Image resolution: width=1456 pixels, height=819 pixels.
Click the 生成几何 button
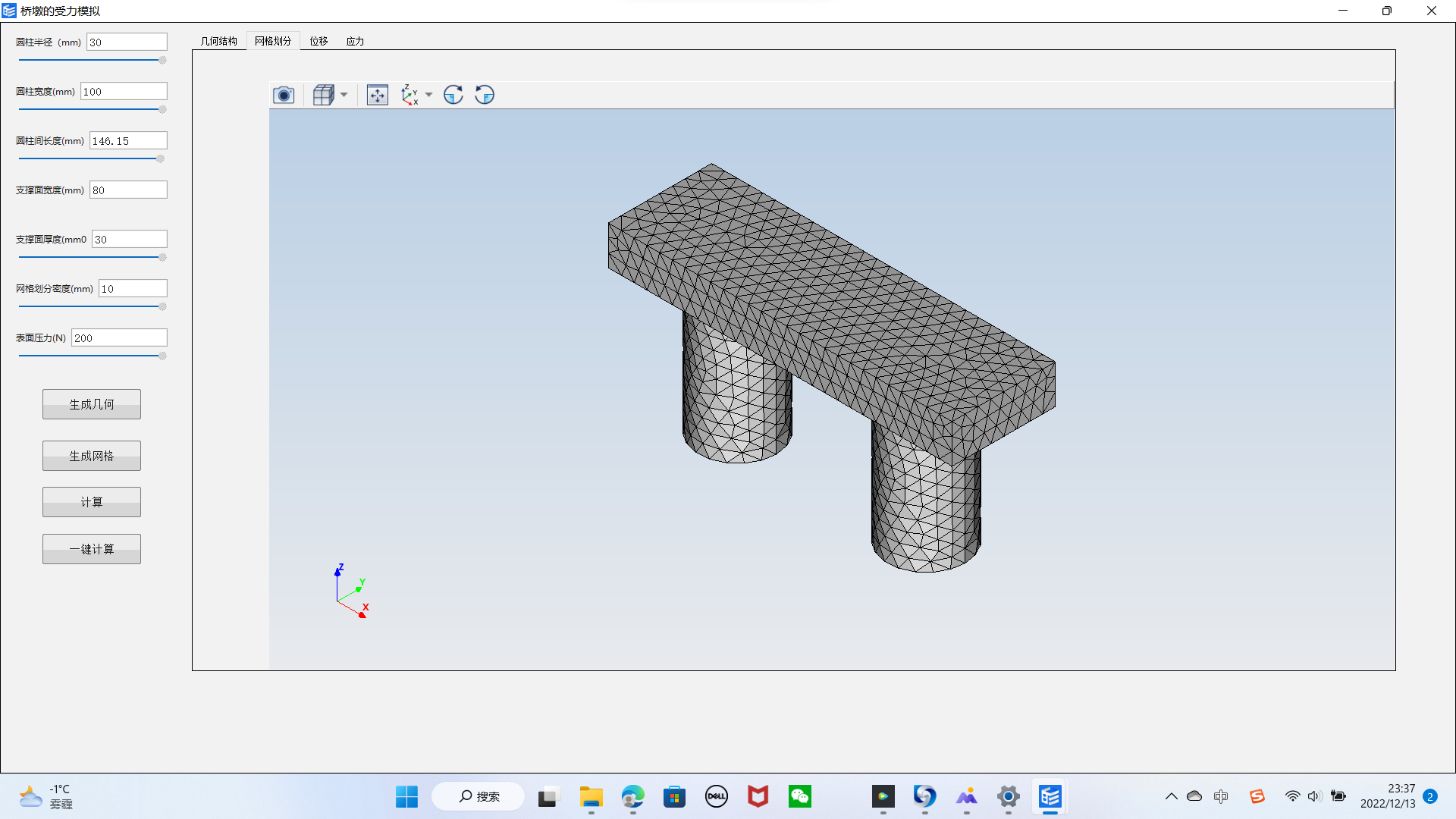[x=92, y=404]
